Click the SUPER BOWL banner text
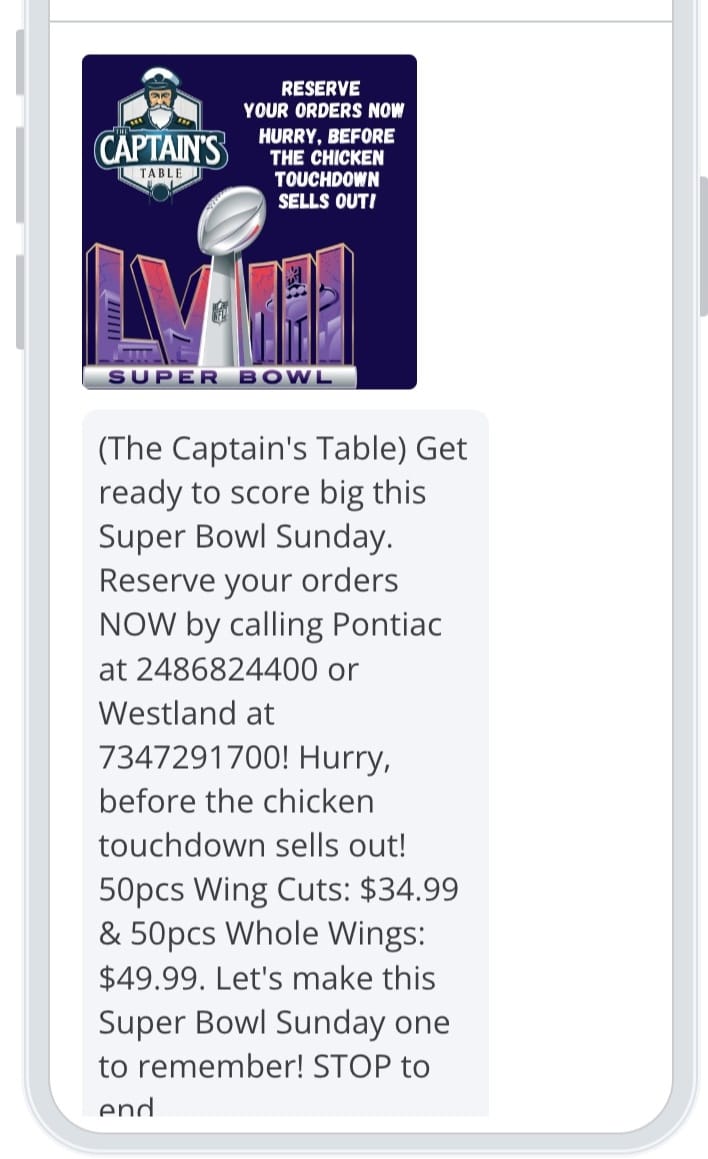708x1159 pixels. pos(220,377)
